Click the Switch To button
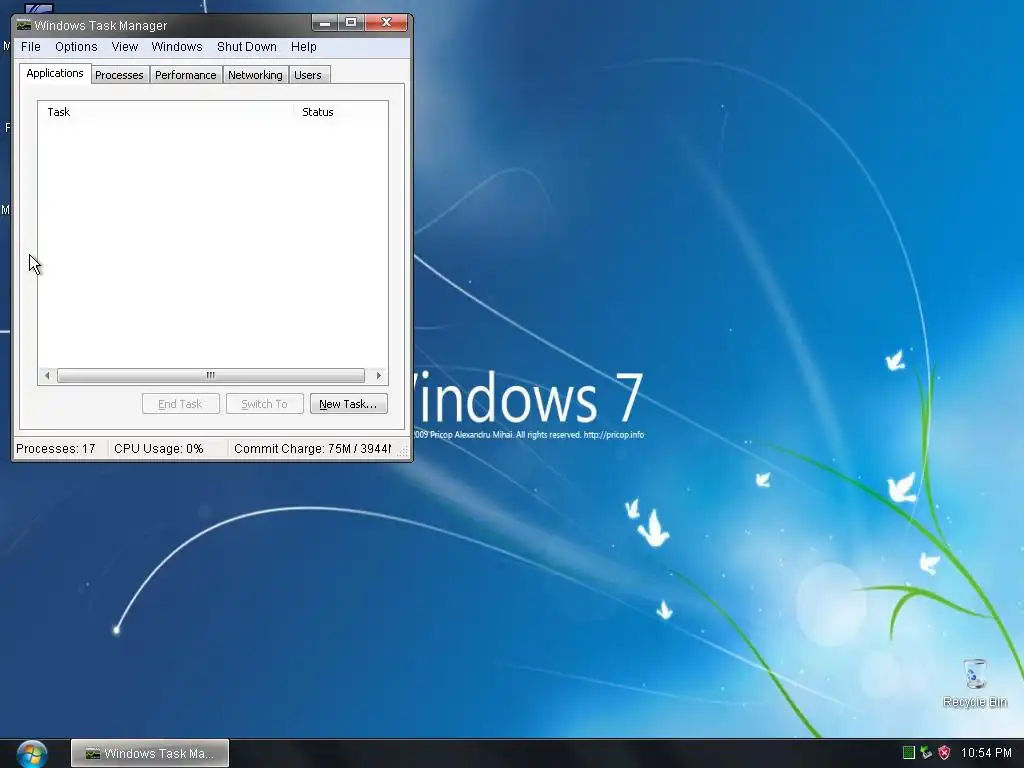Image resolution: width=1024 pixels, height=768 pixels. point(264,404)
